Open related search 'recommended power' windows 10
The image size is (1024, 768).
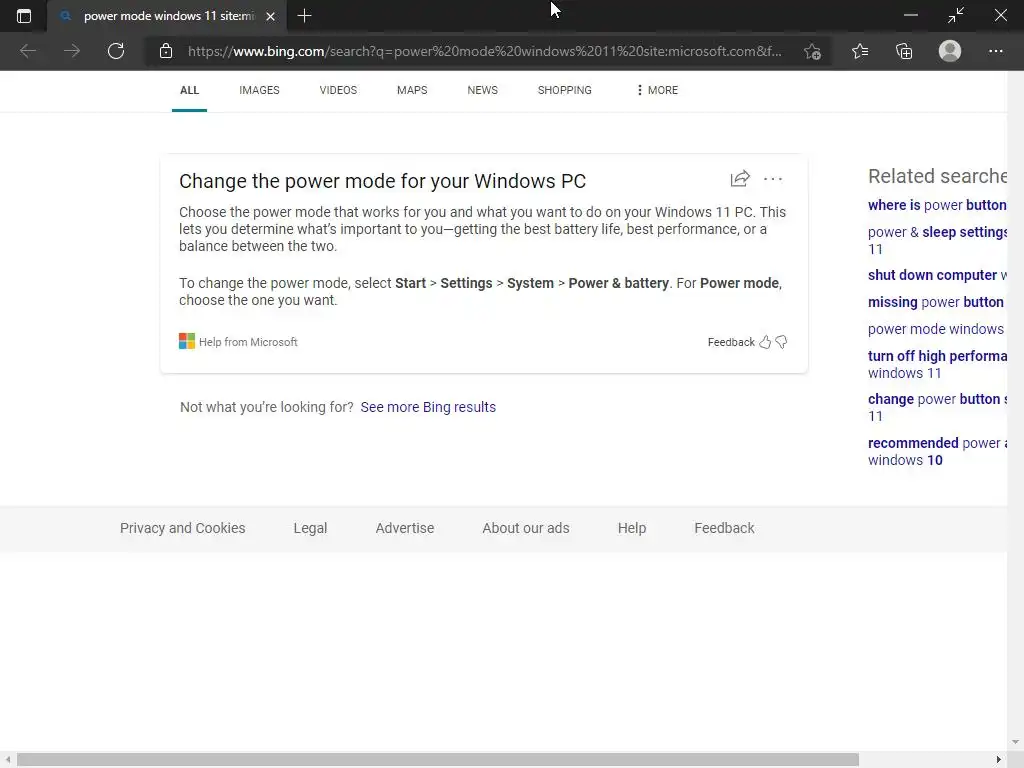937,451
